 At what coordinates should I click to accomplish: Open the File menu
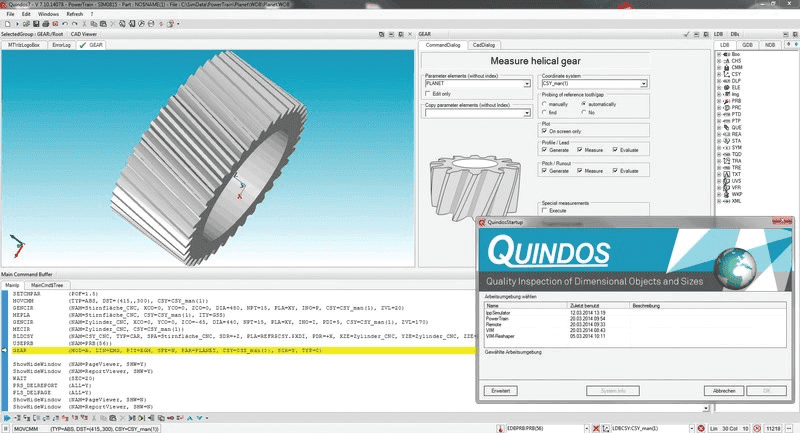pos(10,14)
